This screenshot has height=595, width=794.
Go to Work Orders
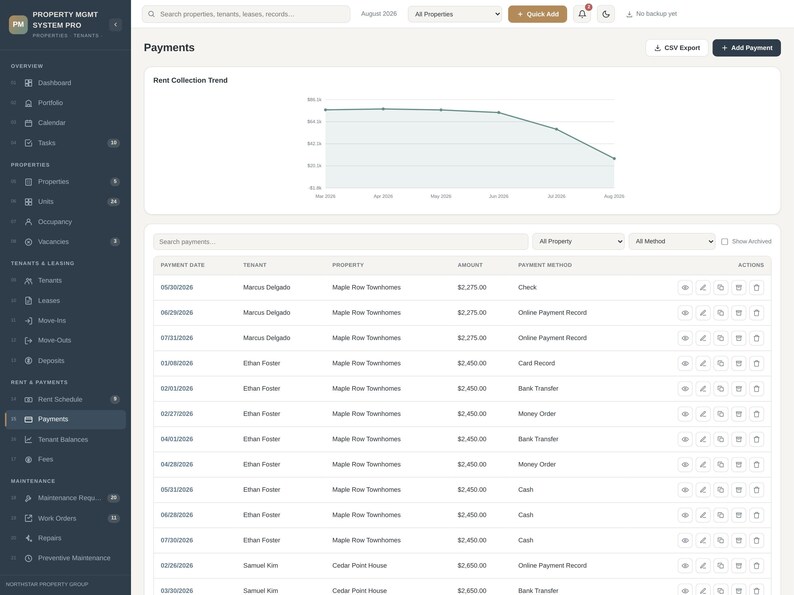click(x=65, y=519)
